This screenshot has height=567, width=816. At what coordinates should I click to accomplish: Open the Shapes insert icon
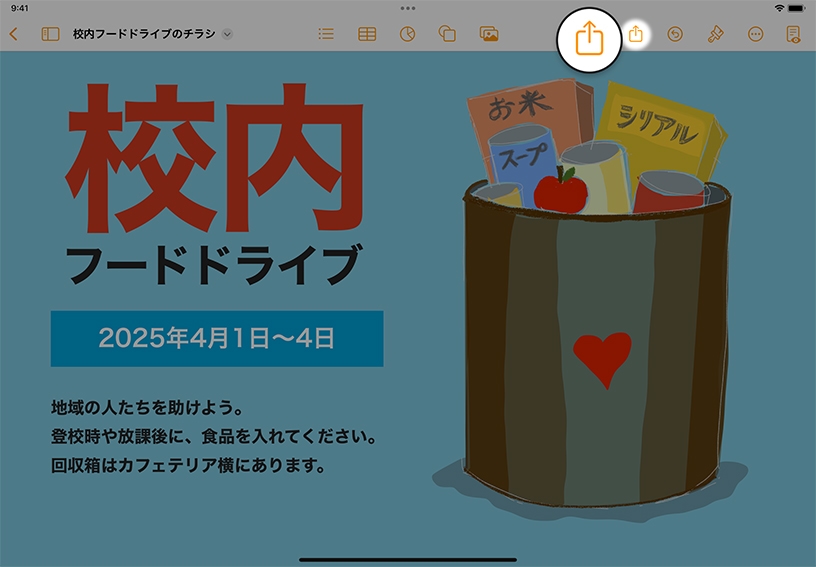(x=448, y=34)
